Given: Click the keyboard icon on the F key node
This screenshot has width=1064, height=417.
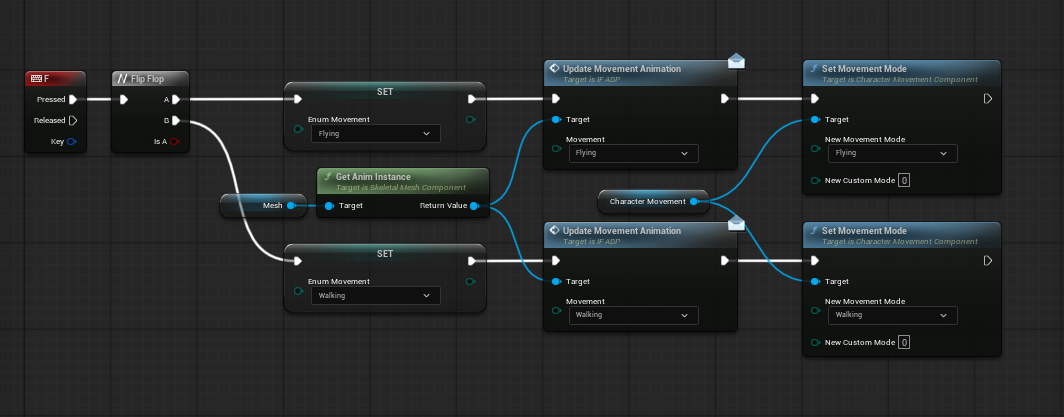Looking at the screenshot, I should pos(36,78).
